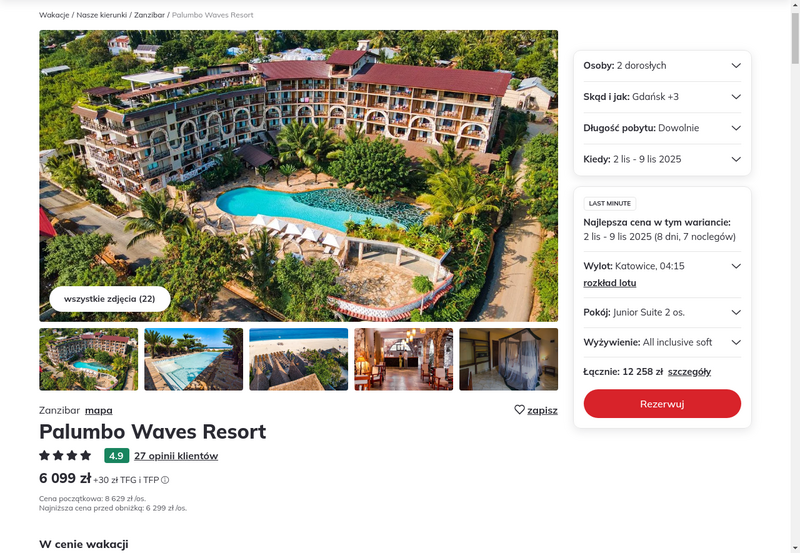Open wszystkie zdjęcia (22) gallery button
Image resolution: width=800 pixels, height=553 pixels.
click(110, 299)
